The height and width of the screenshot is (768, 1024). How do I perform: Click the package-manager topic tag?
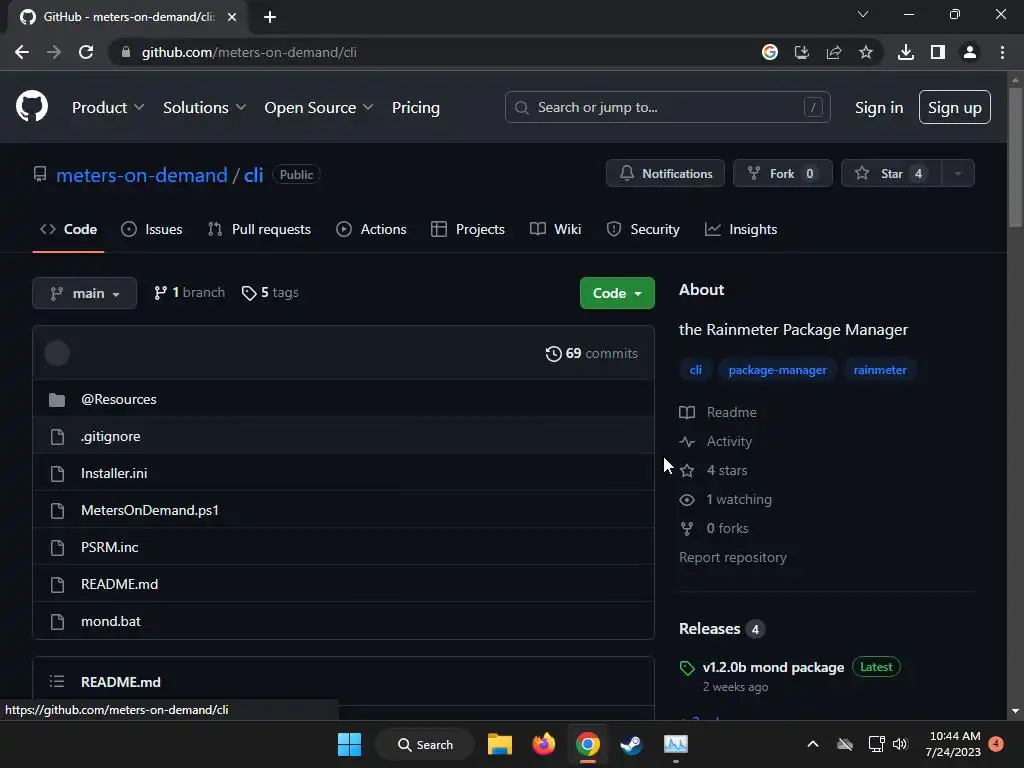(x=777, y=370)
